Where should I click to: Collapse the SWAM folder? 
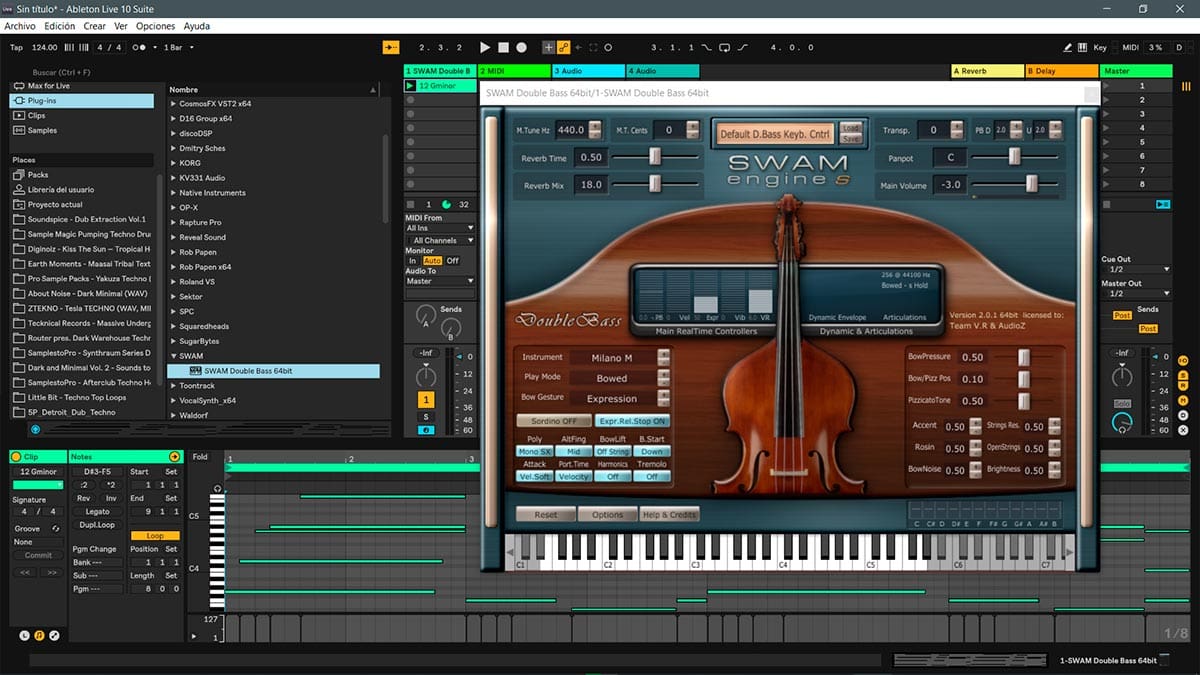click(174, 356)
